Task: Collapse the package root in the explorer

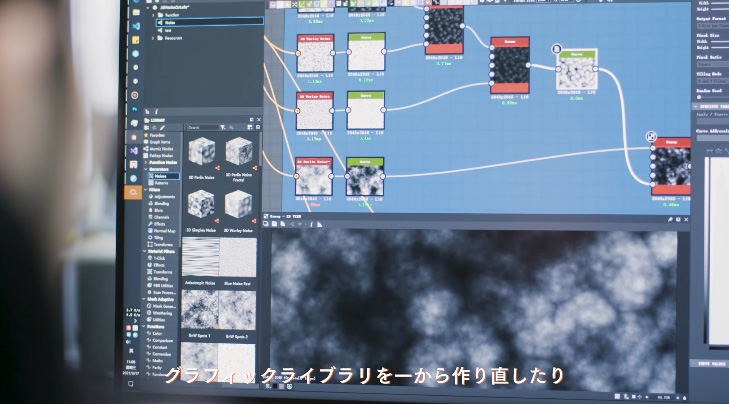Action: click(148, 7)
